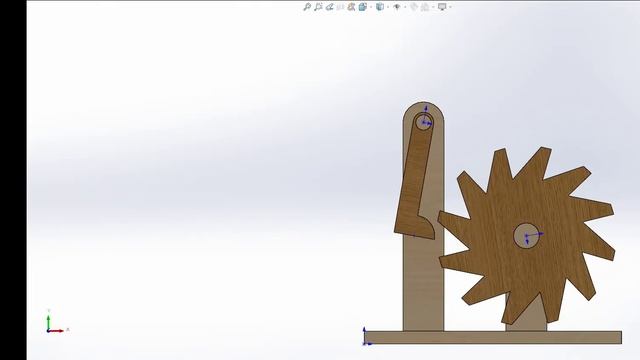The height and width of the screenshot is (360, 640).
Task: Expand the Display Style dropdown arrow
Action: pos(388,7)
